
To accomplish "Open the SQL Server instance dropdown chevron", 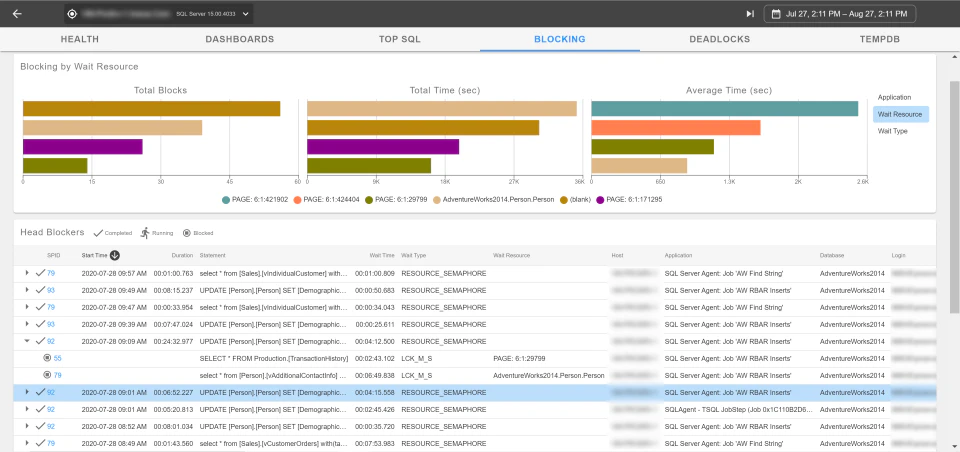I will pos(246,13).
